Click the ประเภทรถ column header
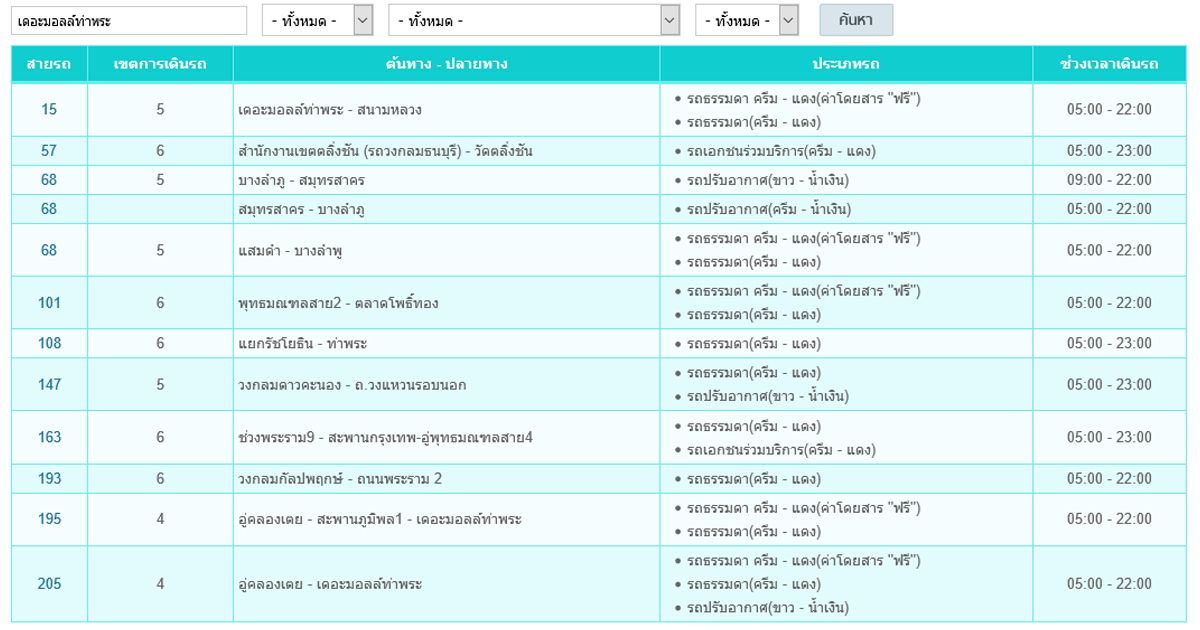 [x=846, y=64]
